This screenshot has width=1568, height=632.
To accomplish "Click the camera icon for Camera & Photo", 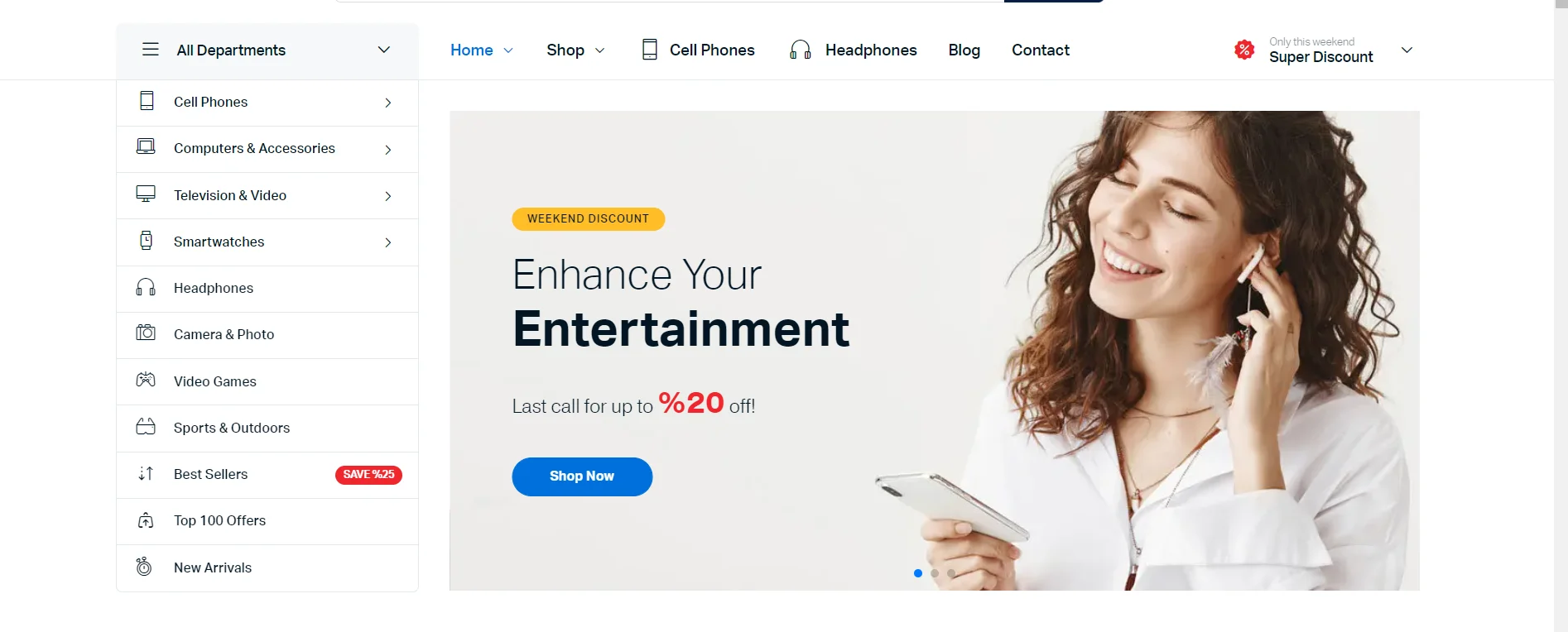I will click(x=146, y=333).
